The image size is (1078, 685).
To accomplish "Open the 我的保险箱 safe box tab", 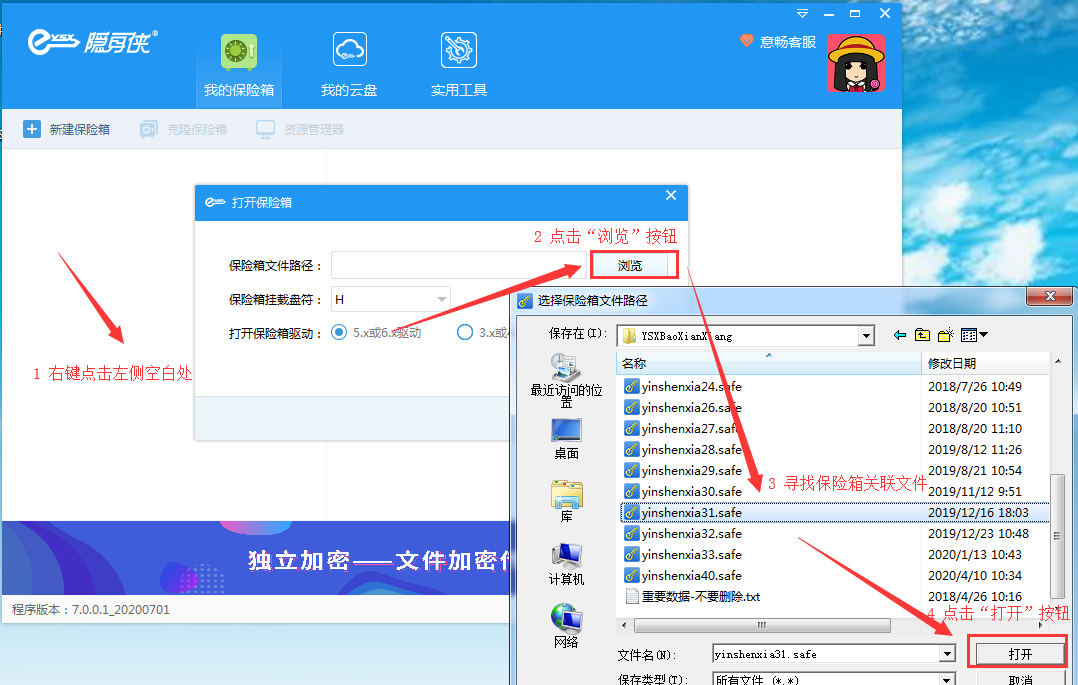I will click(239, 66).
